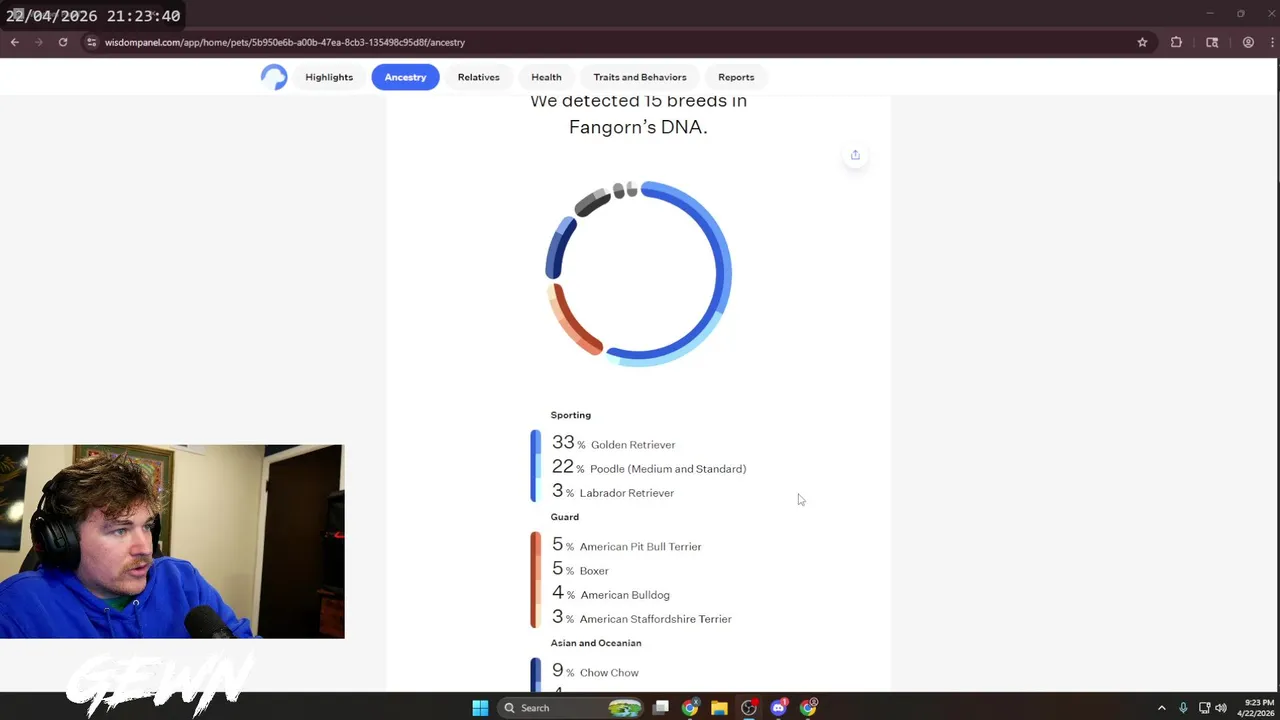1280x720 pixels.
Task: Click the browser back arrow
Action: [15, 42]
